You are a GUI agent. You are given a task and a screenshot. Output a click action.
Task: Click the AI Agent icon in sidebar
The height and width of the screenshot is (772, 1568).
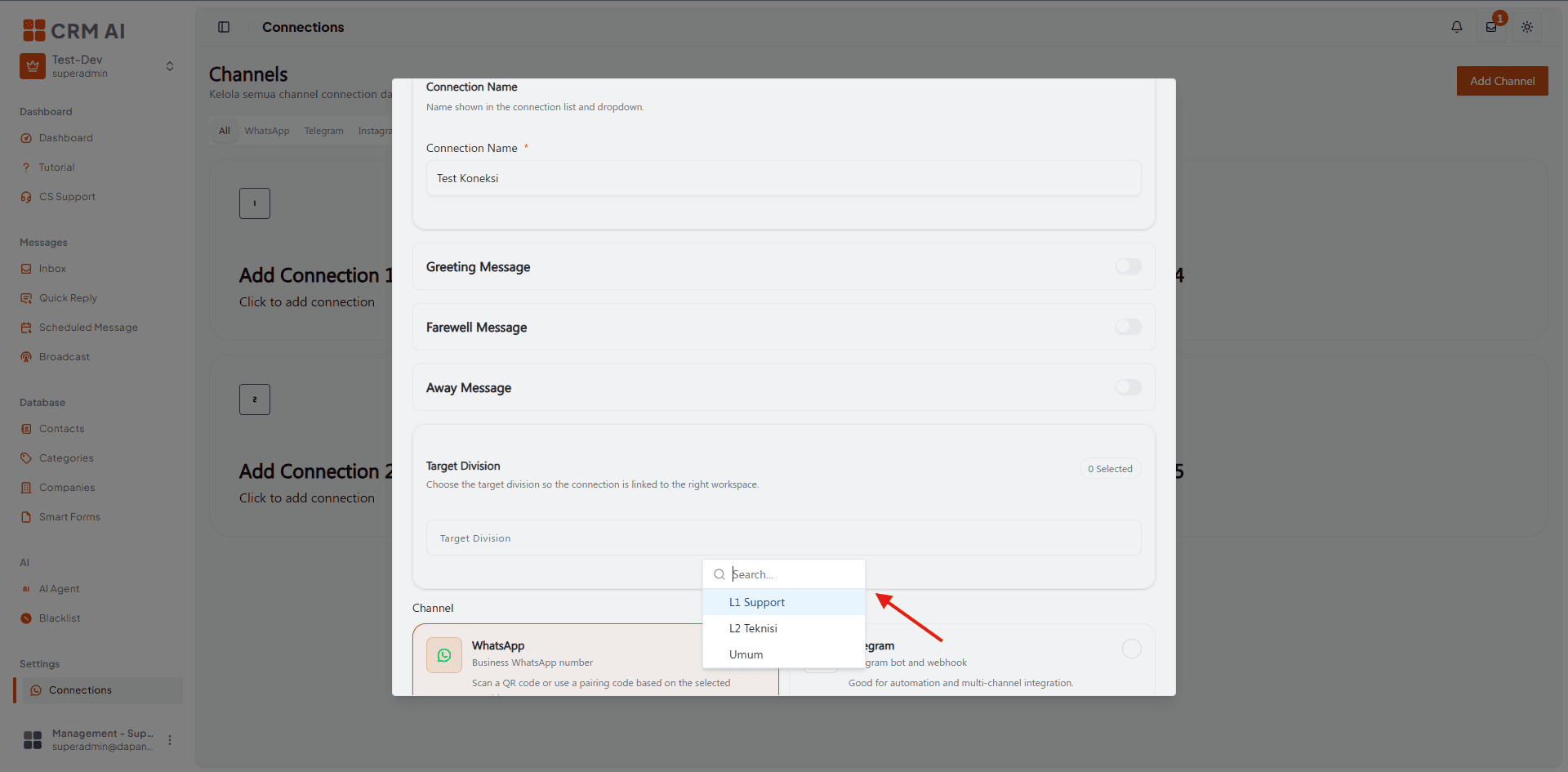26,589
